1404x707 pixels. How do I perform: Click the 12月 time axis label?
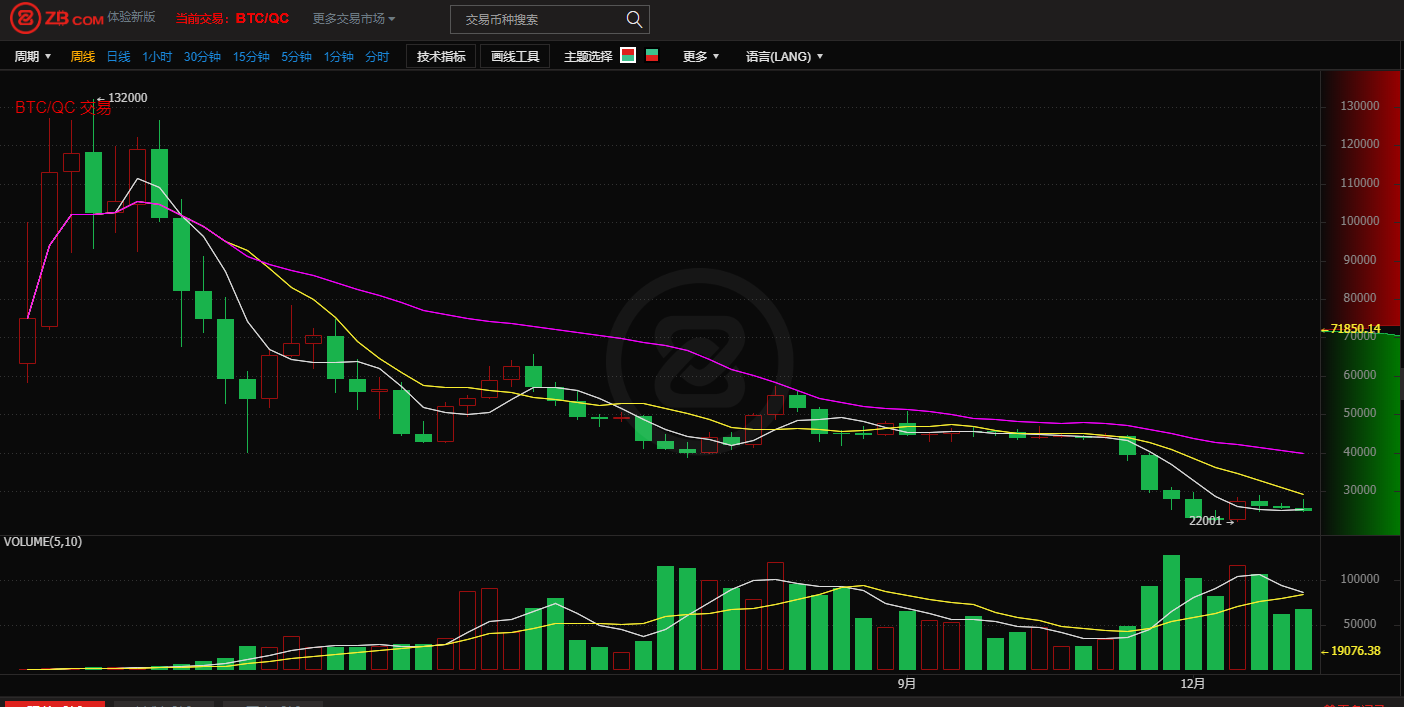[x=1193, y=684]
